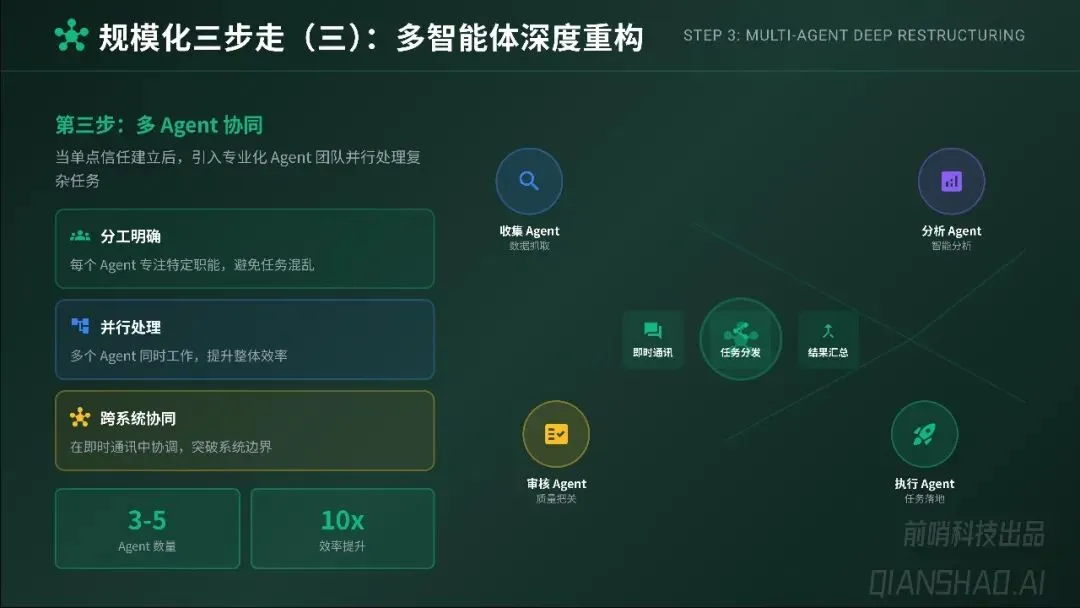Click the STEP 3 English subtitle text
Image resolution: width=1080 pixels, height=608 pixels.
coord(854,35)
